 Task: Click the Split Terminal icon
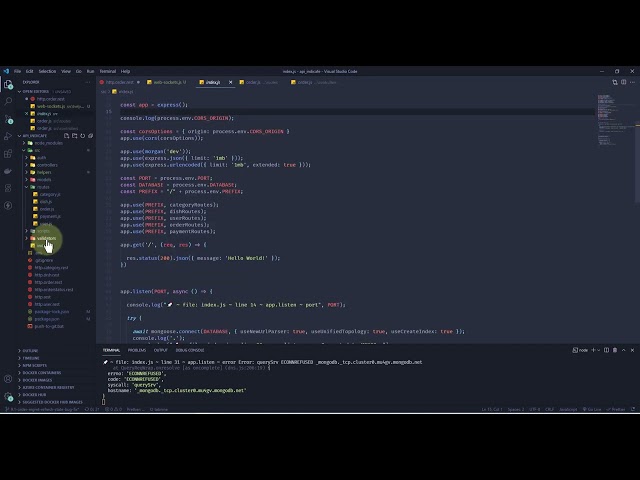point(607,350)
